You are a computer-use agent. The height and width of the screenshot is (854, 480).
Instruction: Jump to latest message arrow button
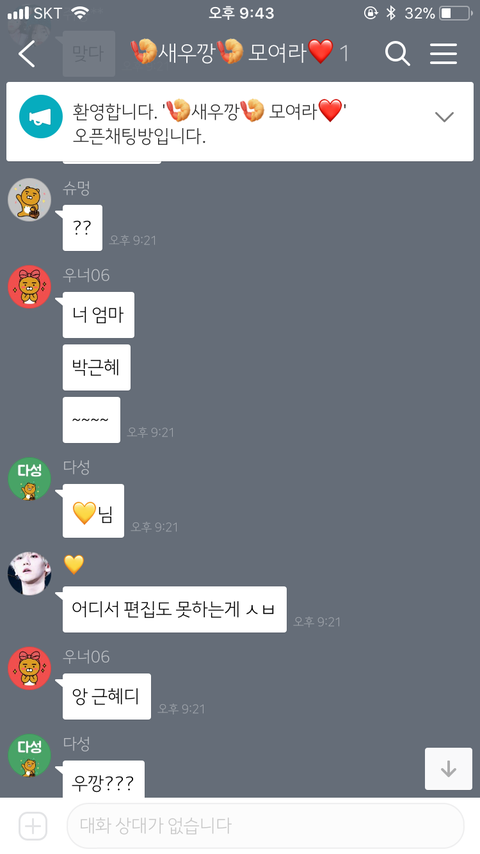click(448, 768)
